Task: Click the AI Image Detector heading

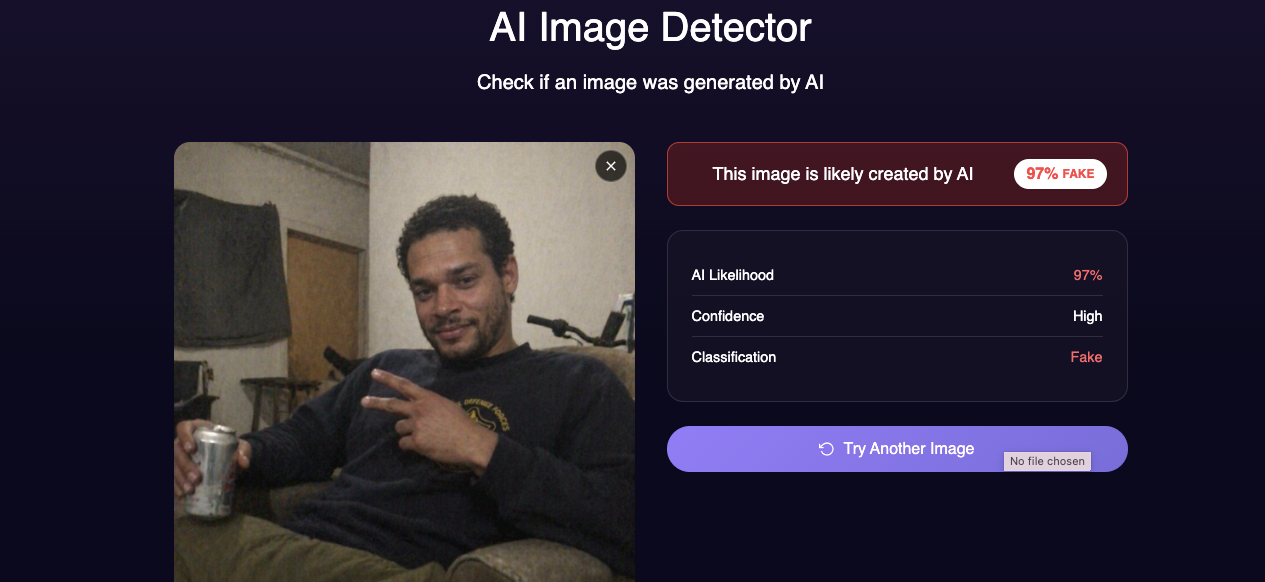Action: [x=650, y=28]
